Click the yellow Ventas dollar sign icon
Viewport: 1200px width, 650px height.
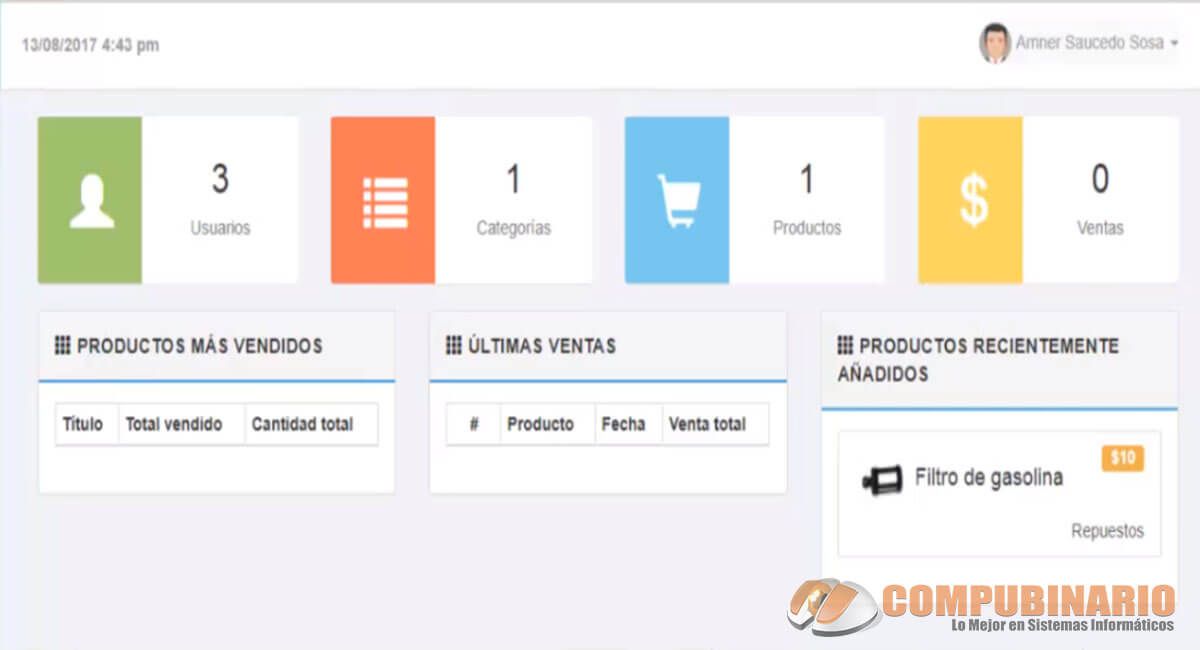click(972, 201)
